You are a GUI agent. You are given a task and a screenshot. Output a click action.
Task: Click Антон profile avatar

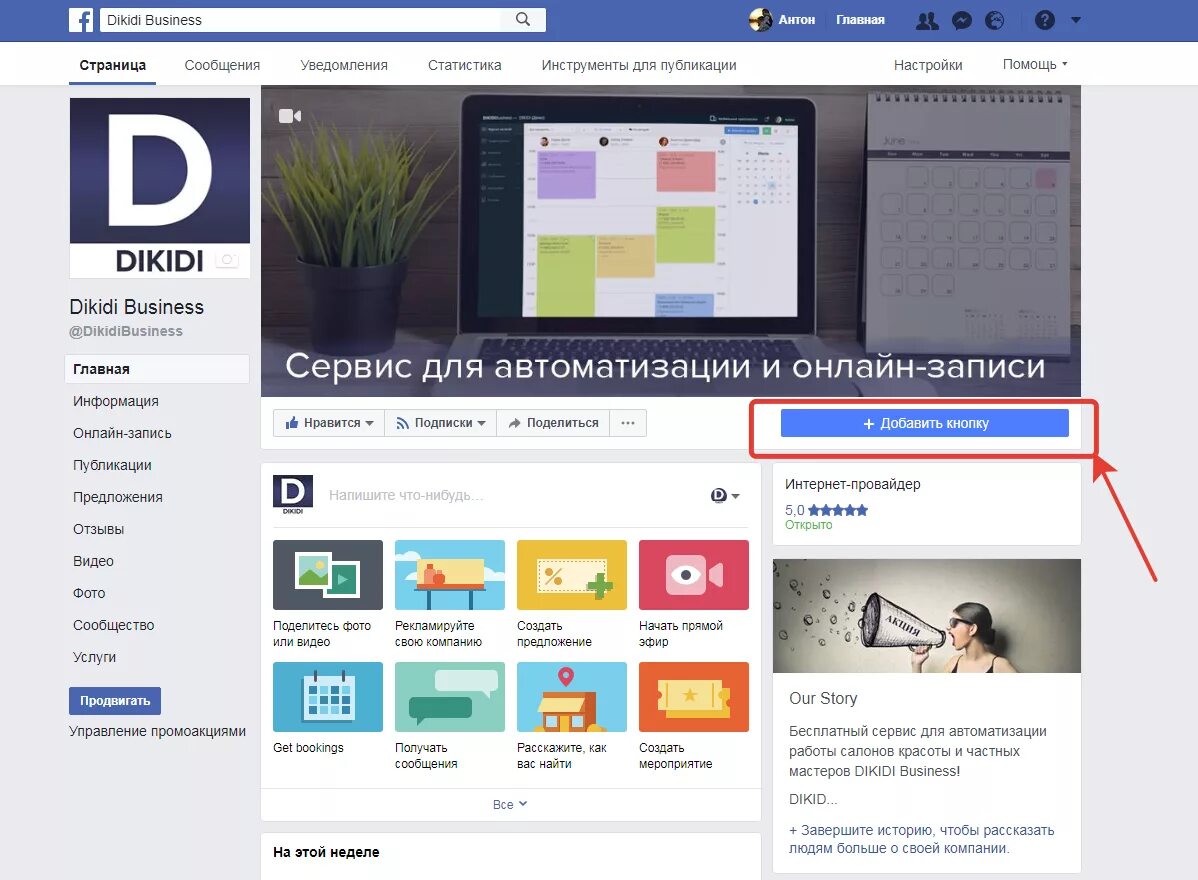(x=760, y=20)
